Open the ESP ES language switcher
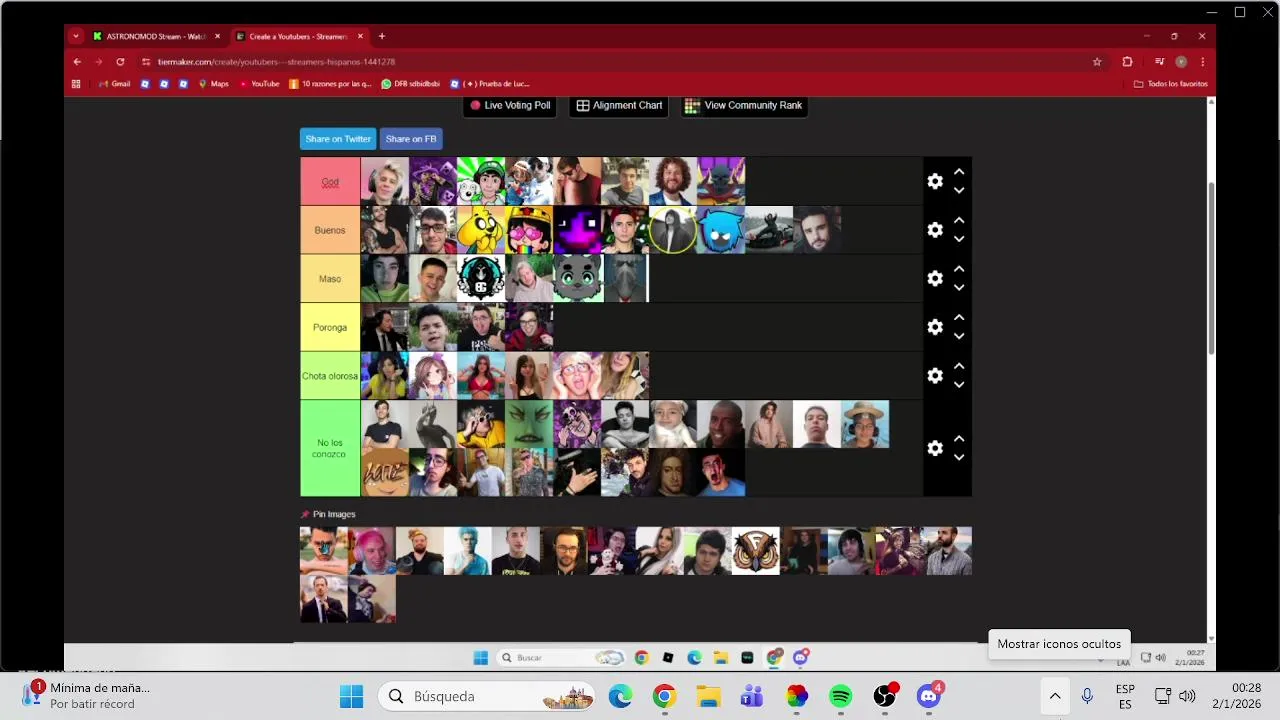1280x720 pixels. (x=1125, y=697)
